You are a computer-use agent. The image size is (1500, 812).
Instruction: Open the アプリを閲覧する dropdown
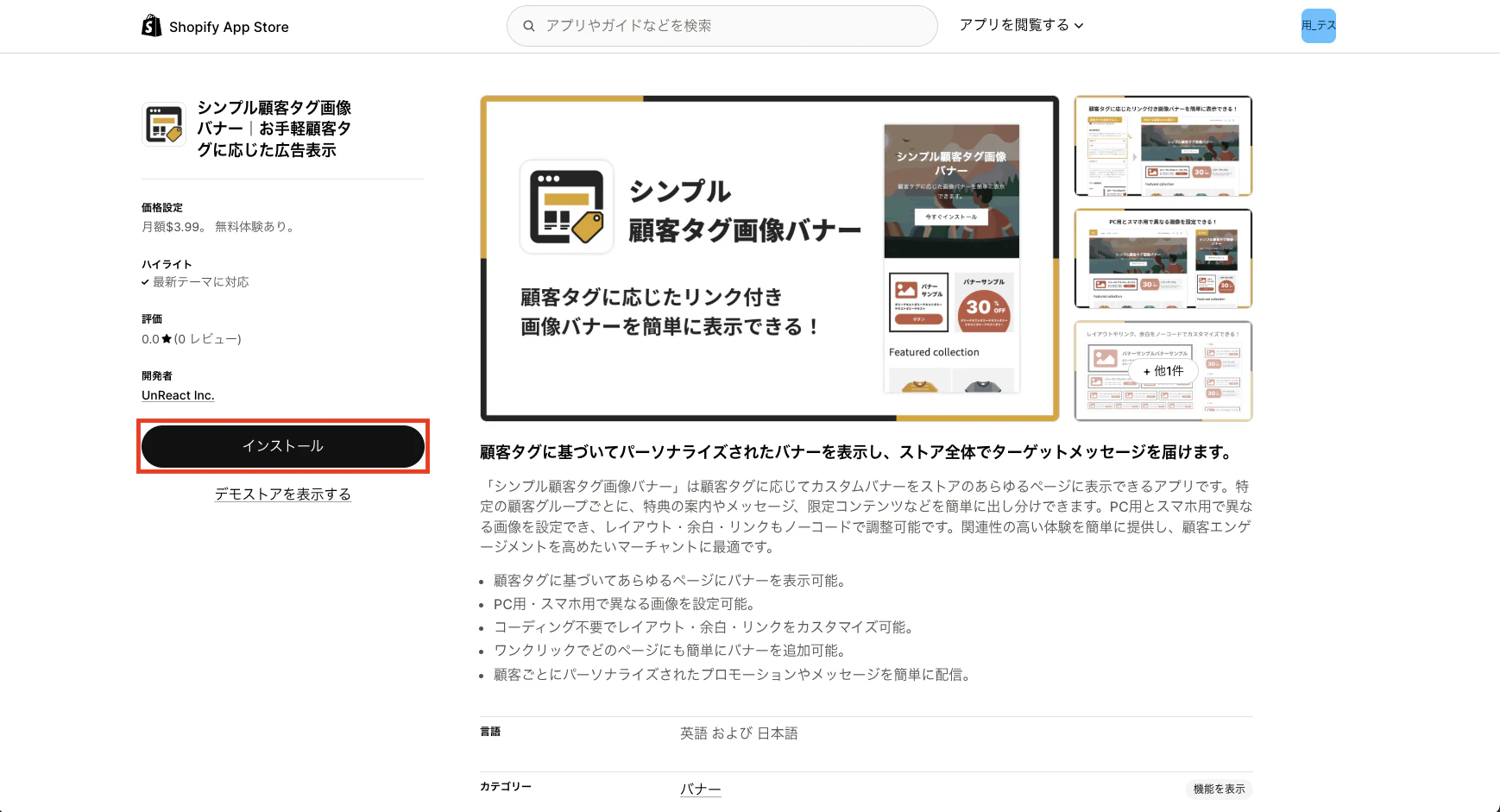1022,25
